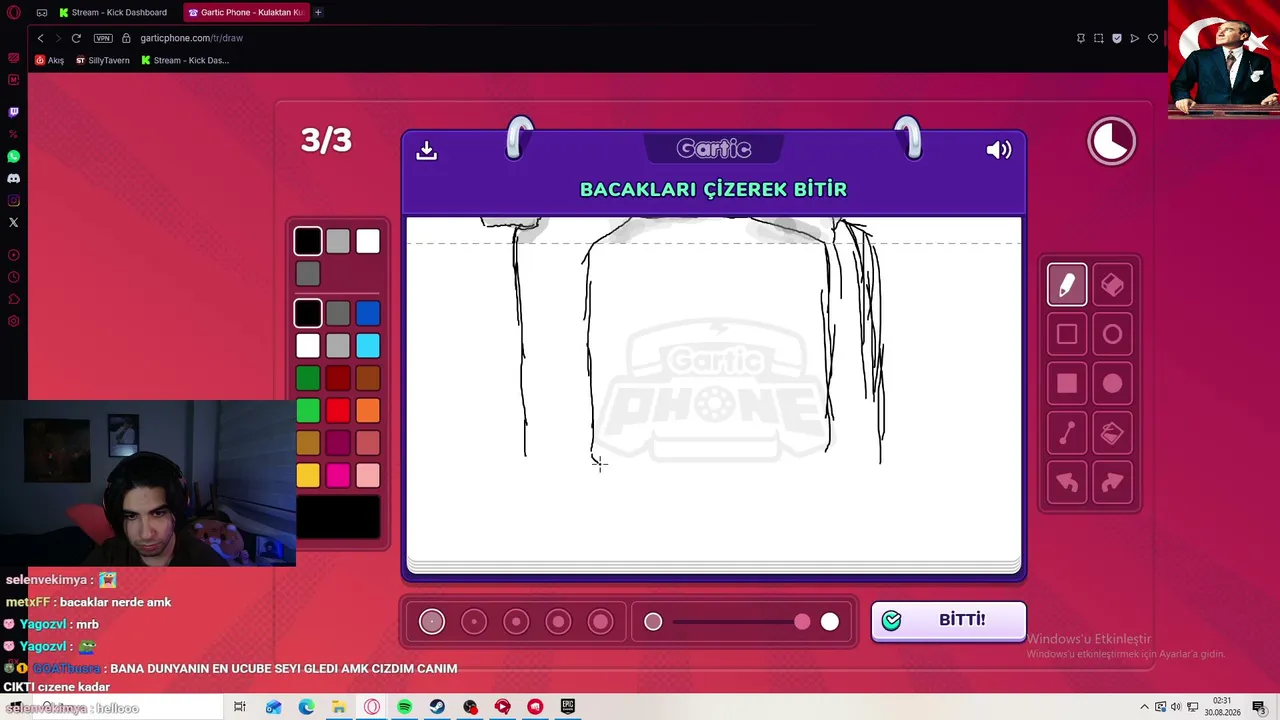Select the smallest brush size
This screenshot has width=1280, height=720.
pos(432,622)
